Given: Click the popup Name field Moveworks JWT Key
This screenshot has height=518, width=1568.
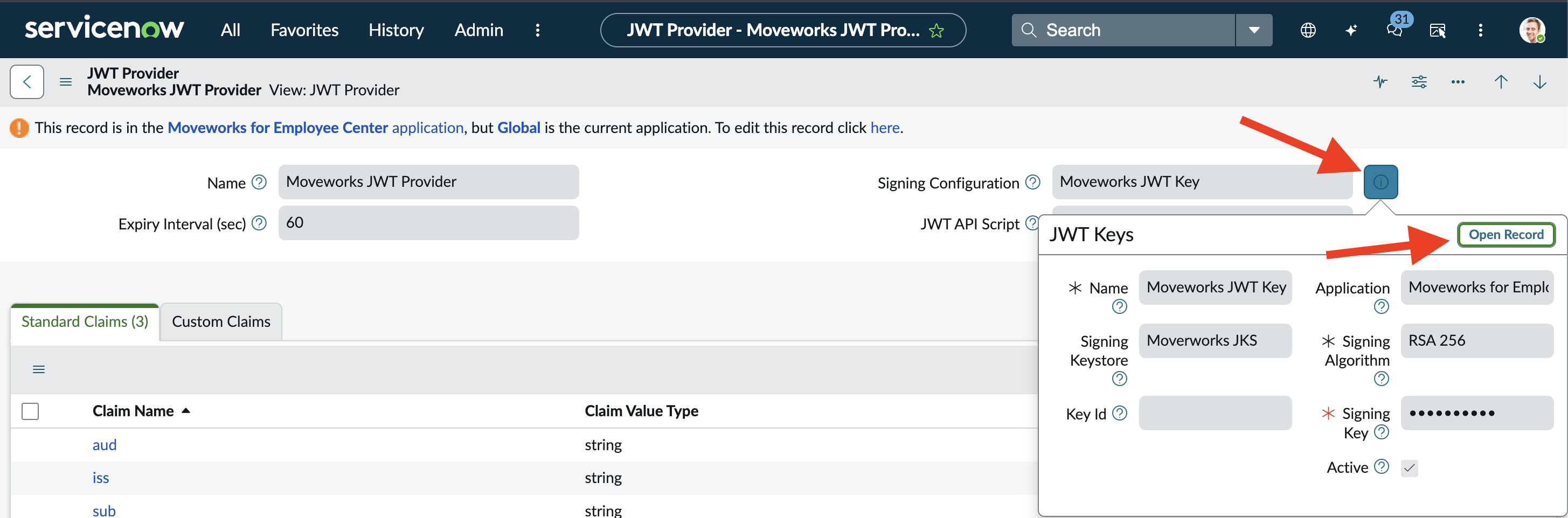Looking at the screenshot, I should click(1215, 287).
